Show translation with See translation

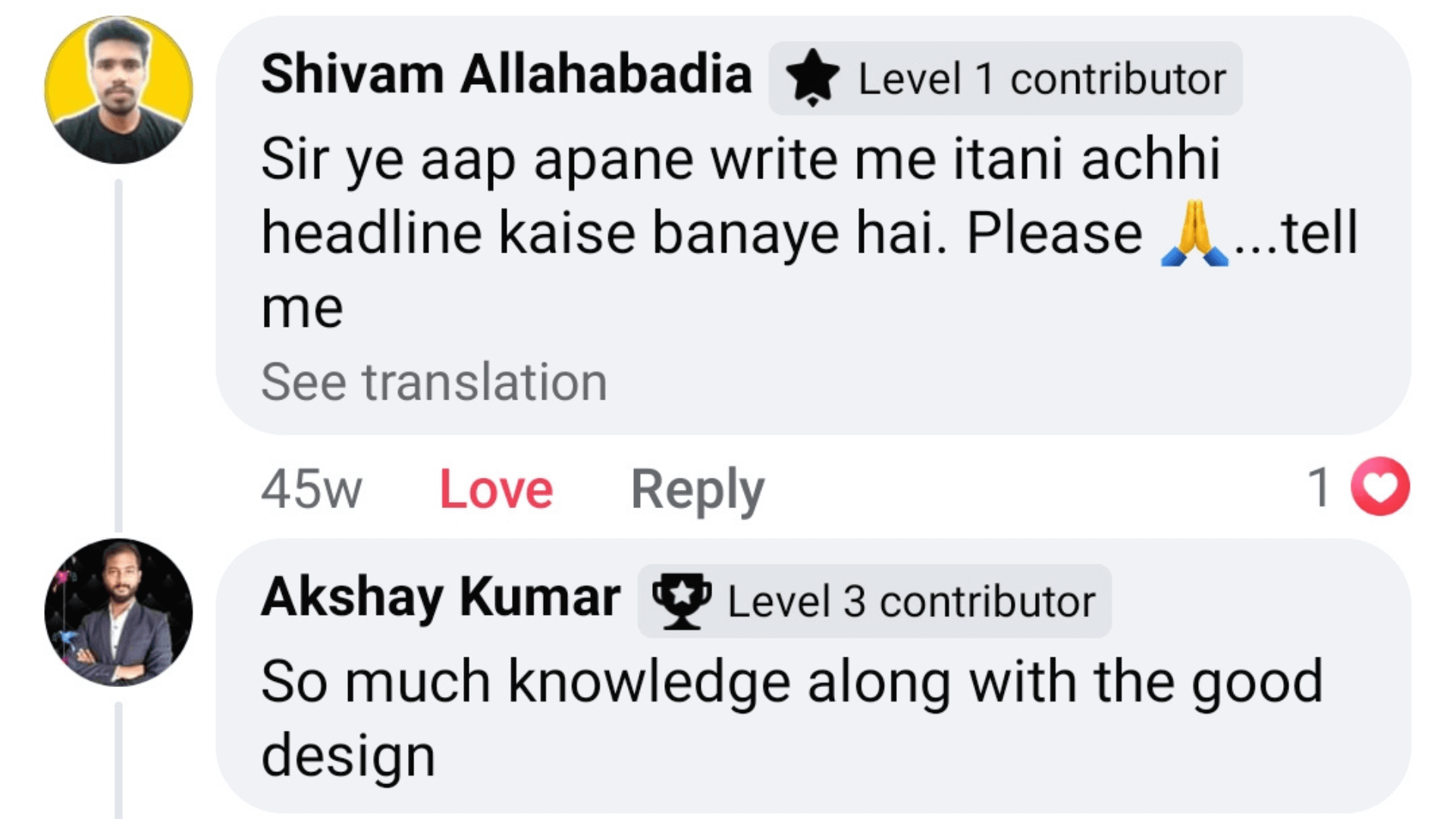434,381
